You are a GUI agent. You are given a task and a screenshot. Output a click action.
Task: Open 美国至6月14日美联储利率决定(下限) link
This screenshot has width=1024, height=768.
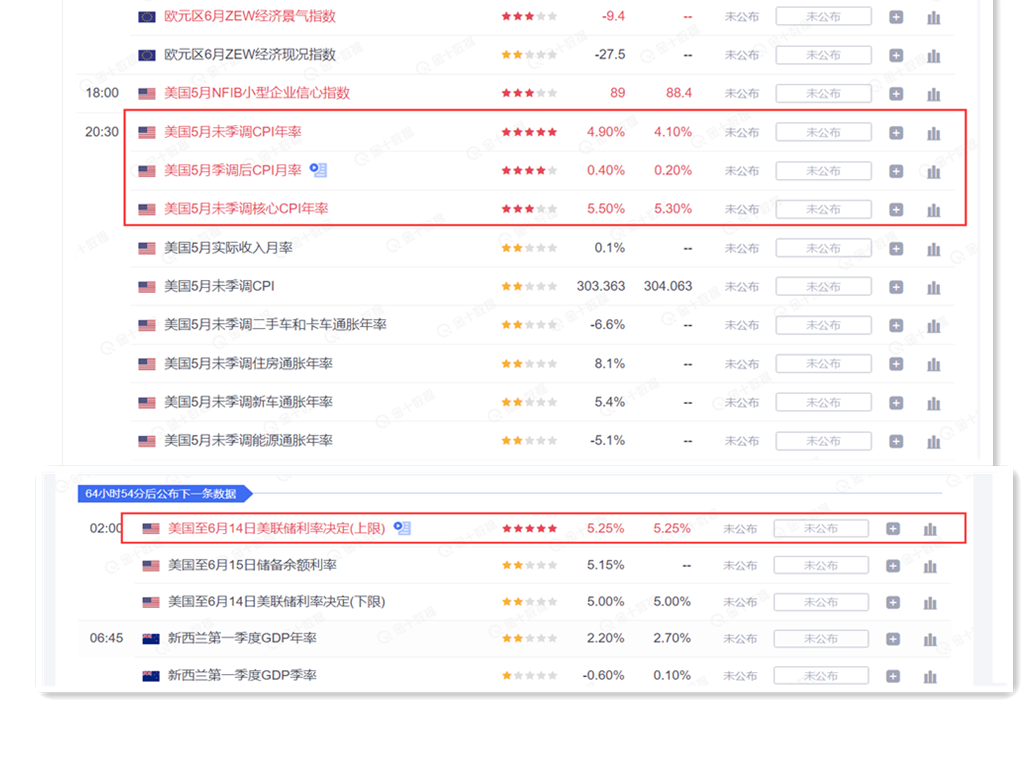tap(276, 602)
